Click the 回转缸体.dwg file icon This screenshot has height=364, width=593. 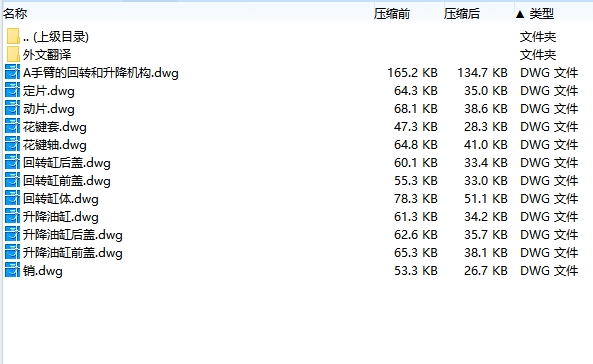(12, 198)
